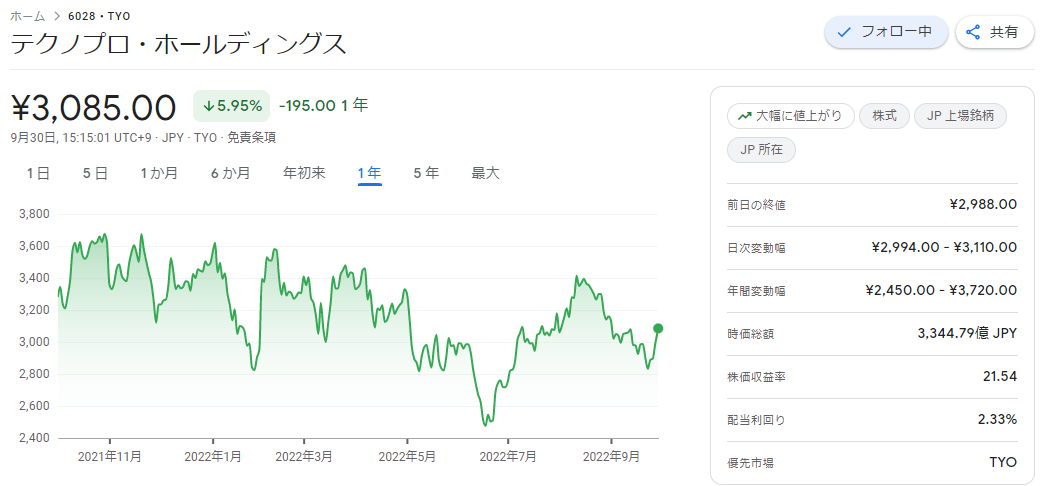Click the ¥2,988.00 previous close value
Image resolution: width=1049 pixels, height=486 pixels.
pos(983,204)
